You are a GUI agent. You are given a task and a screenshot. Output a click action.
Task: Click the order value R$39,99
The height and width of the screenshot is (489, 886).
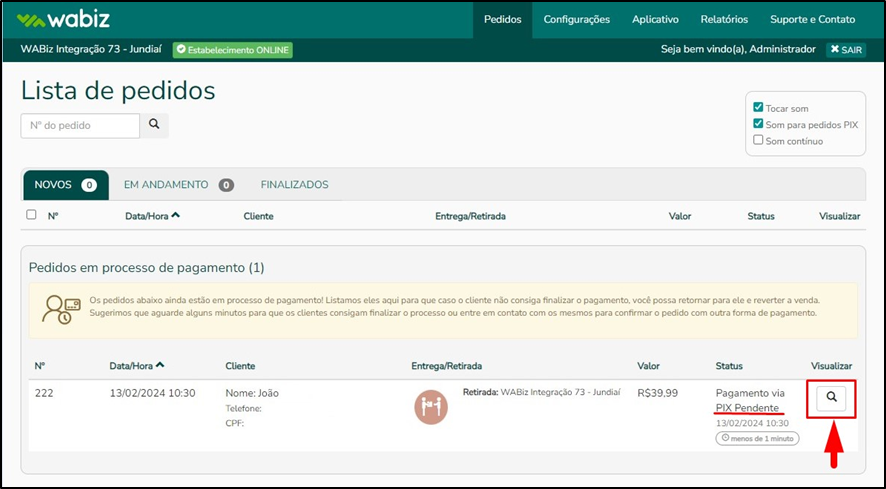(657, 393)
